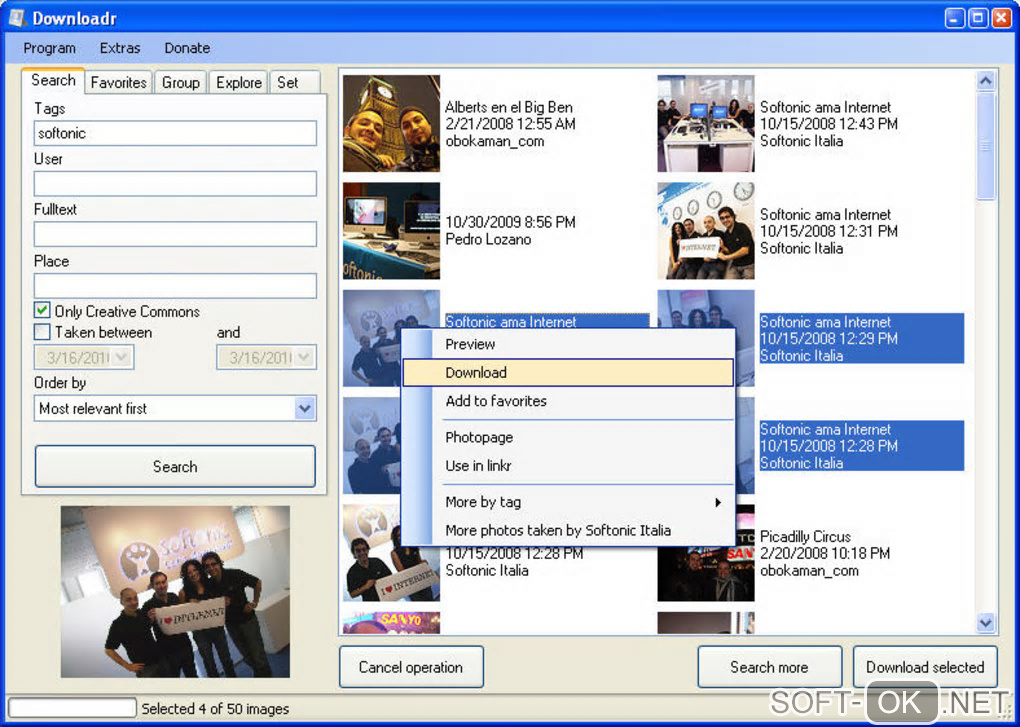The image size is (1020, 727).
Task: Maximize the Downloadr window
Action: [978, 18]
